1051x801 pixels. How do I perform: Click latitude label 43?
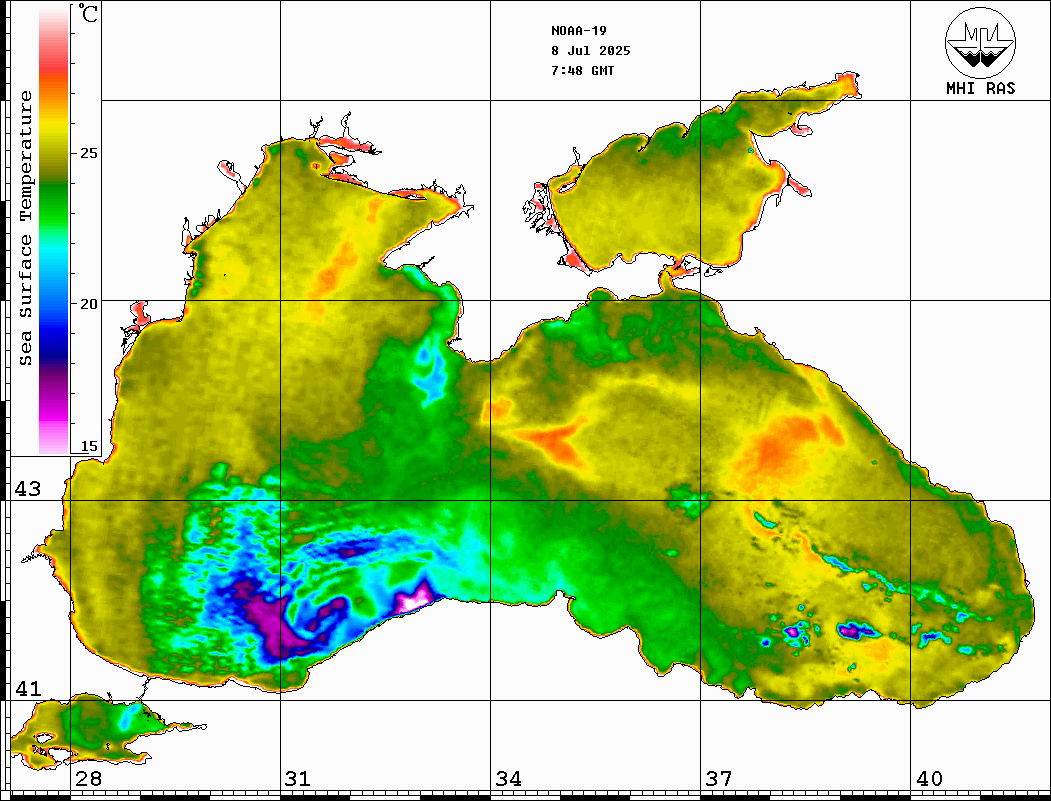27,489
